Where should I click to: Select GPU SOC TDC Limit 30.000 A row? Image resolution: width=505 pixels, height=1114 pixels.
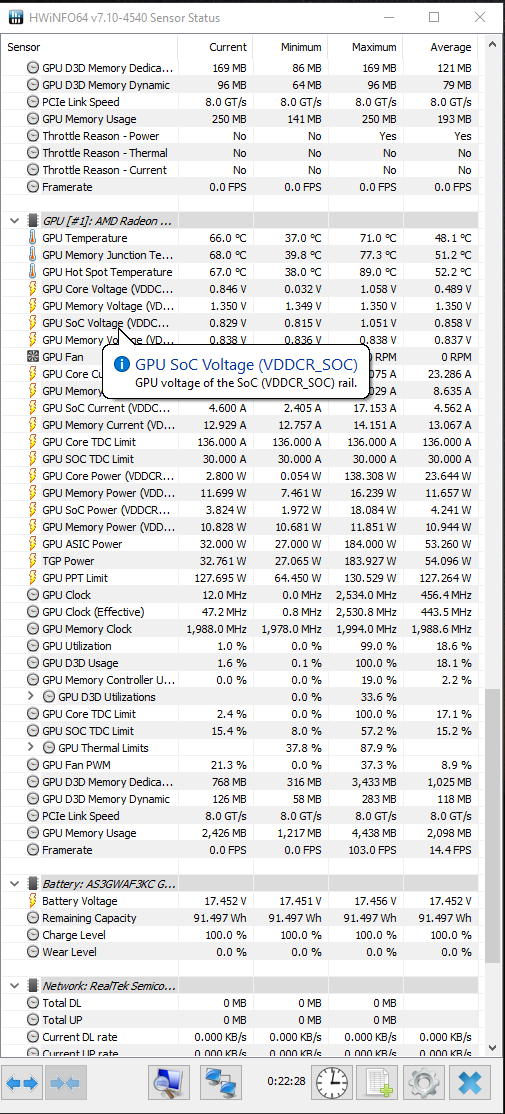pyautogui.click(x=239, y=459)
